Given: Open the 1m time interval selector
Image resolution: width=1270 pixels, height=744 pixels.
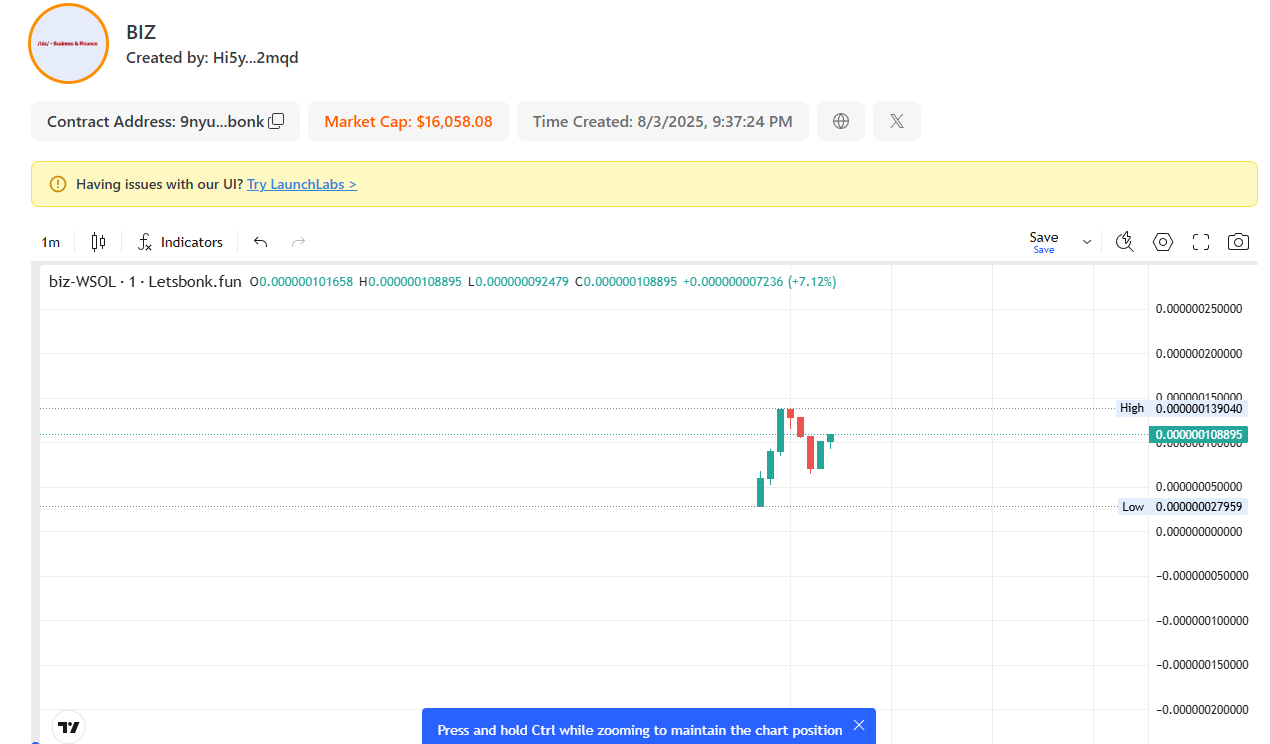Looking at the screenshot, I should (51, 242).
